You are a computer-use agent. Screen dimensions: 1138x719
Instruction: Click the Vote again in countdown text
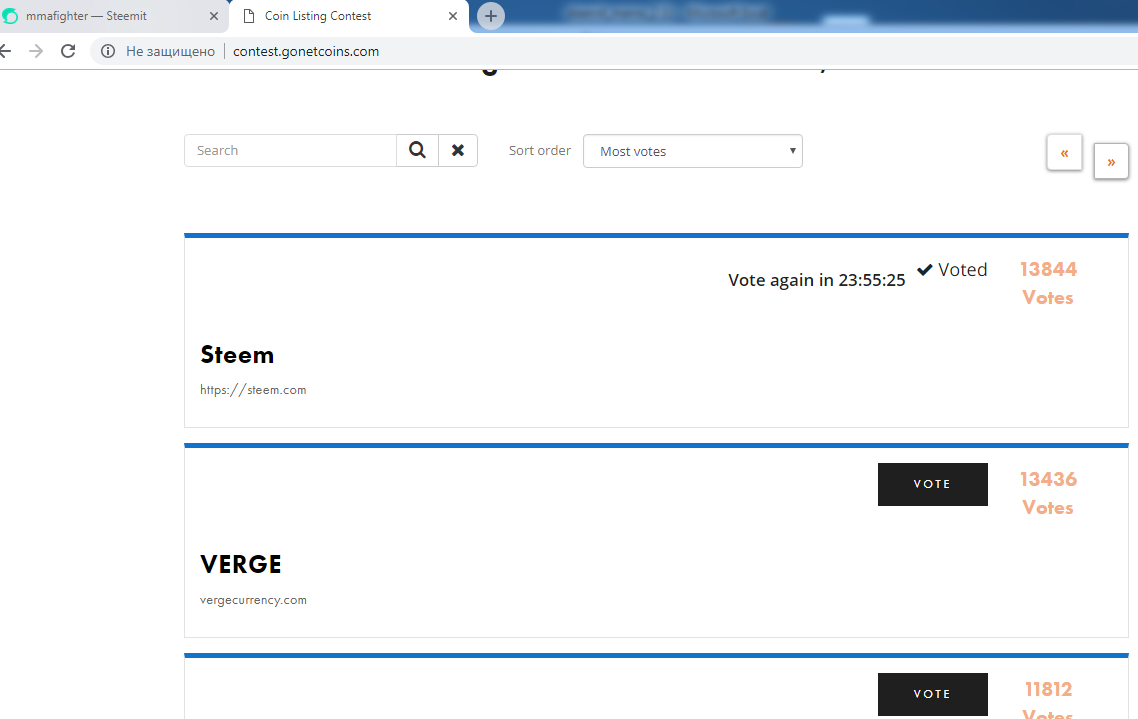(816, 280)
